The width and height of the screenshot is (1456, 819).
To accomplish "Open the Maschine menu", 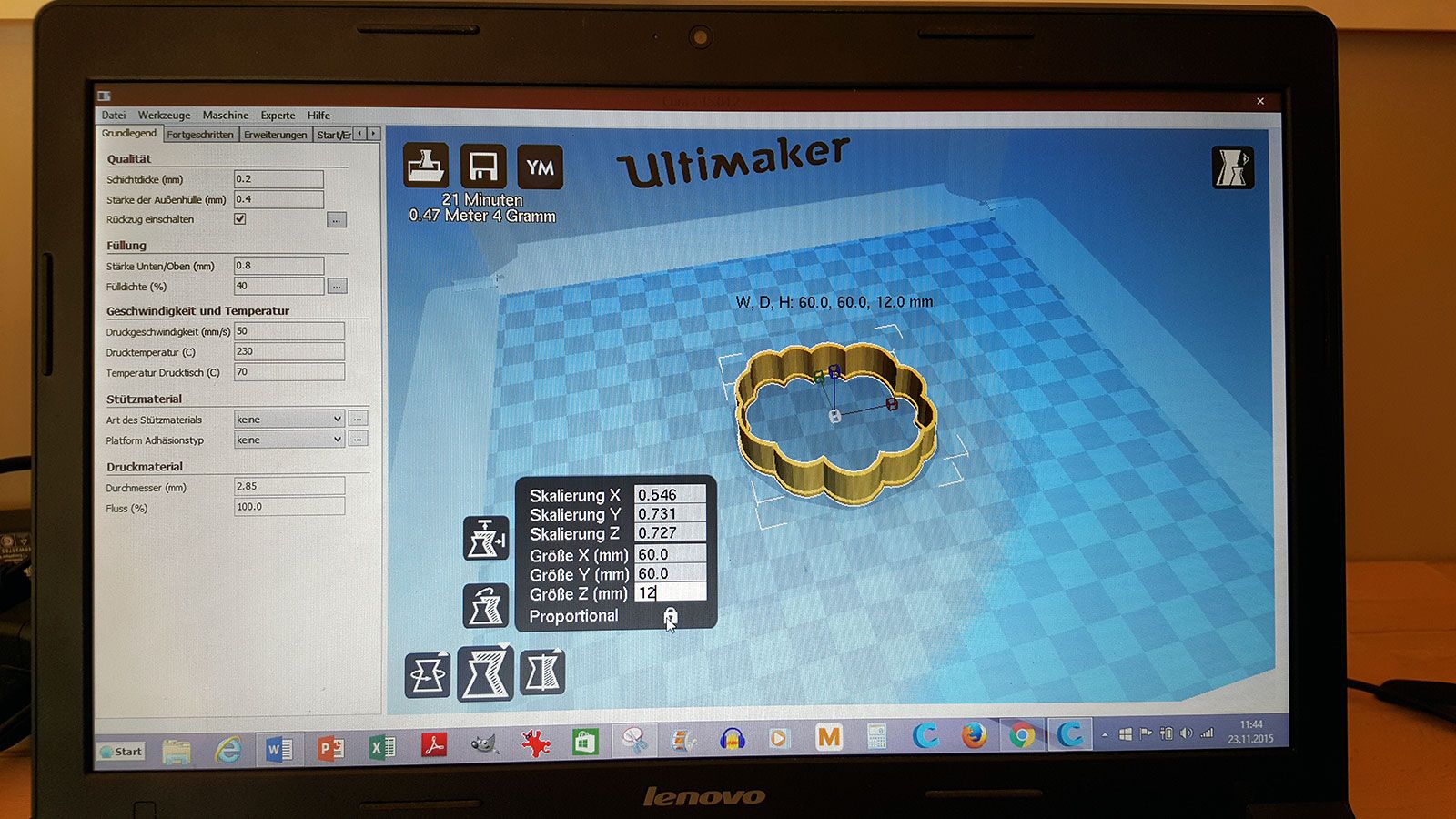I will [x=226, y=116].
